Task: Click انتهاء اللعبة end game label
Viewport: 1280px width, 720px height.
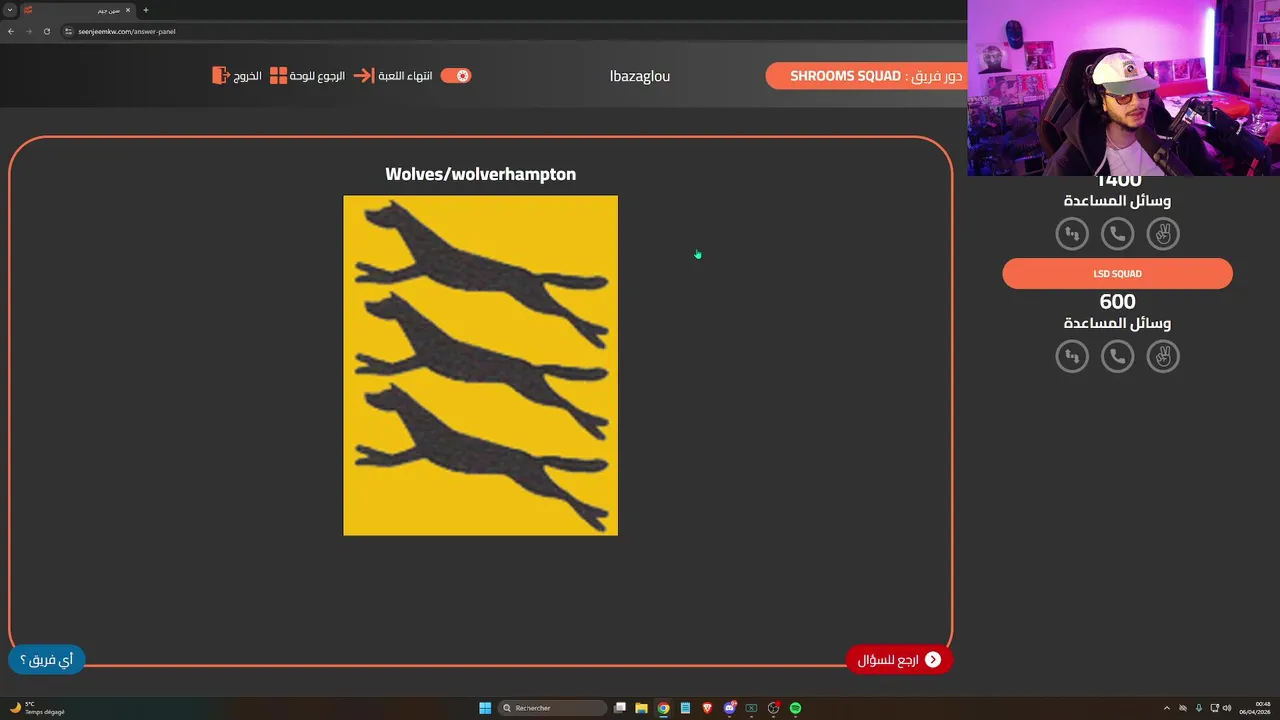Action: point(405,76)
